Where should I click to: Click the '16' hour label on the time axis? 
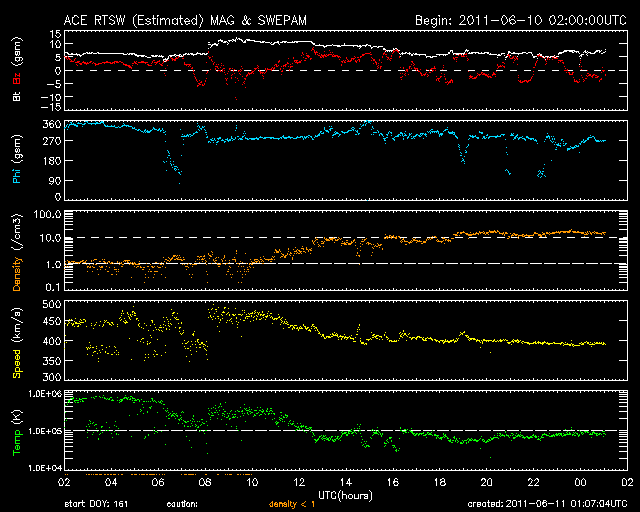tap(393, 483)
